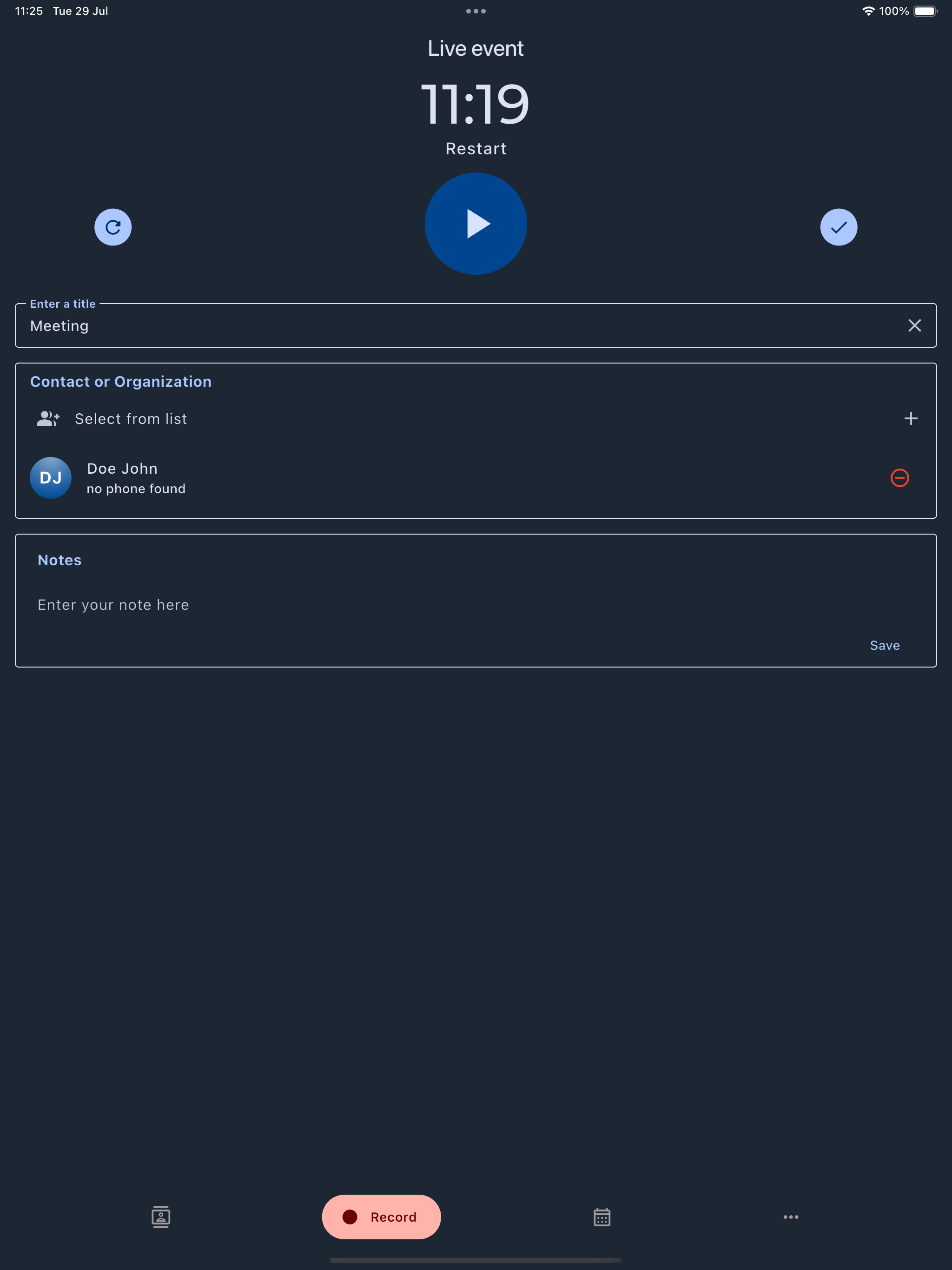Open the contacts tab in bottom bar
The height and width of the screenshot is (1270, 952).
point(161,1217)
